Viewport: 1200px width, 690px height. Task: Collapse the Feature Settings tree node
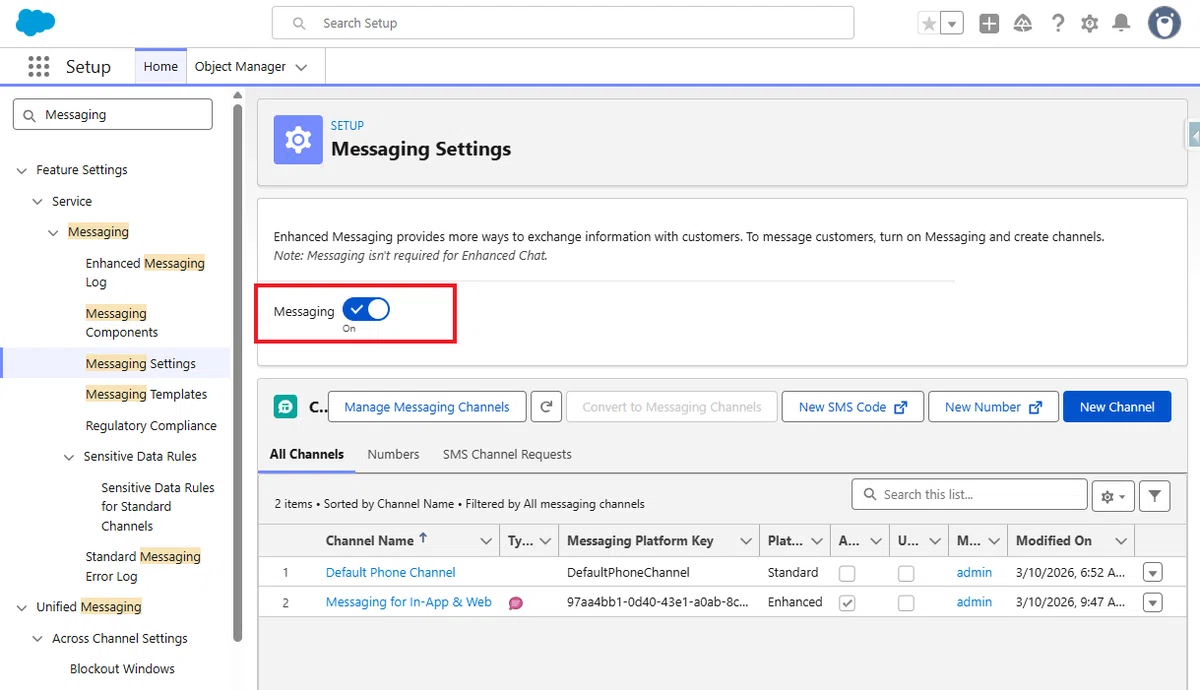(x=22, y=171)
